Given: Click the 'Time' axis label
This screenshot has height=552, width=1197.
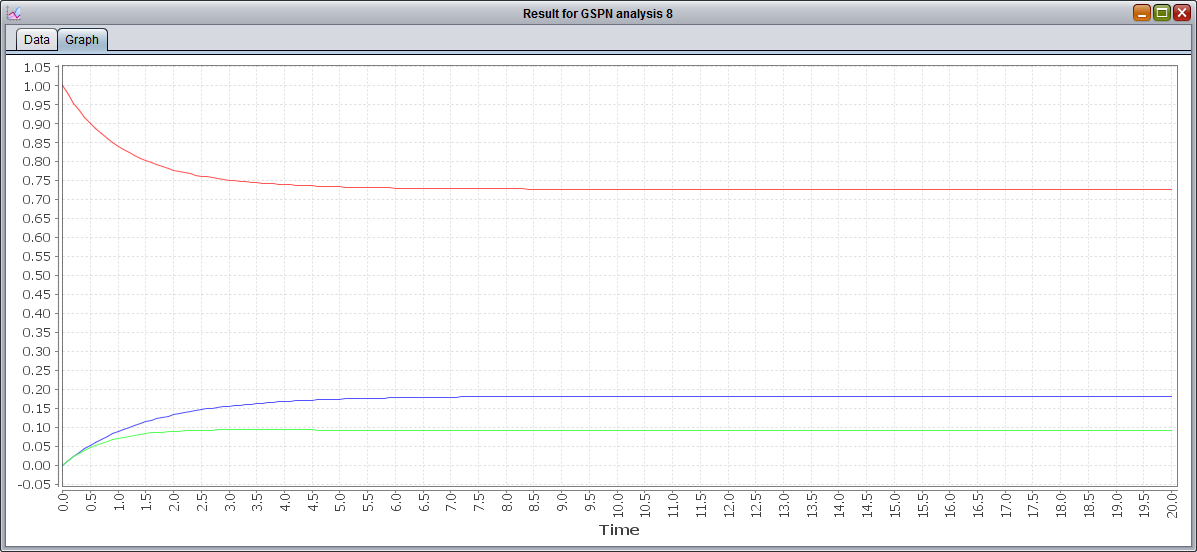Looking at the screenshot, I should pos(619,530).
